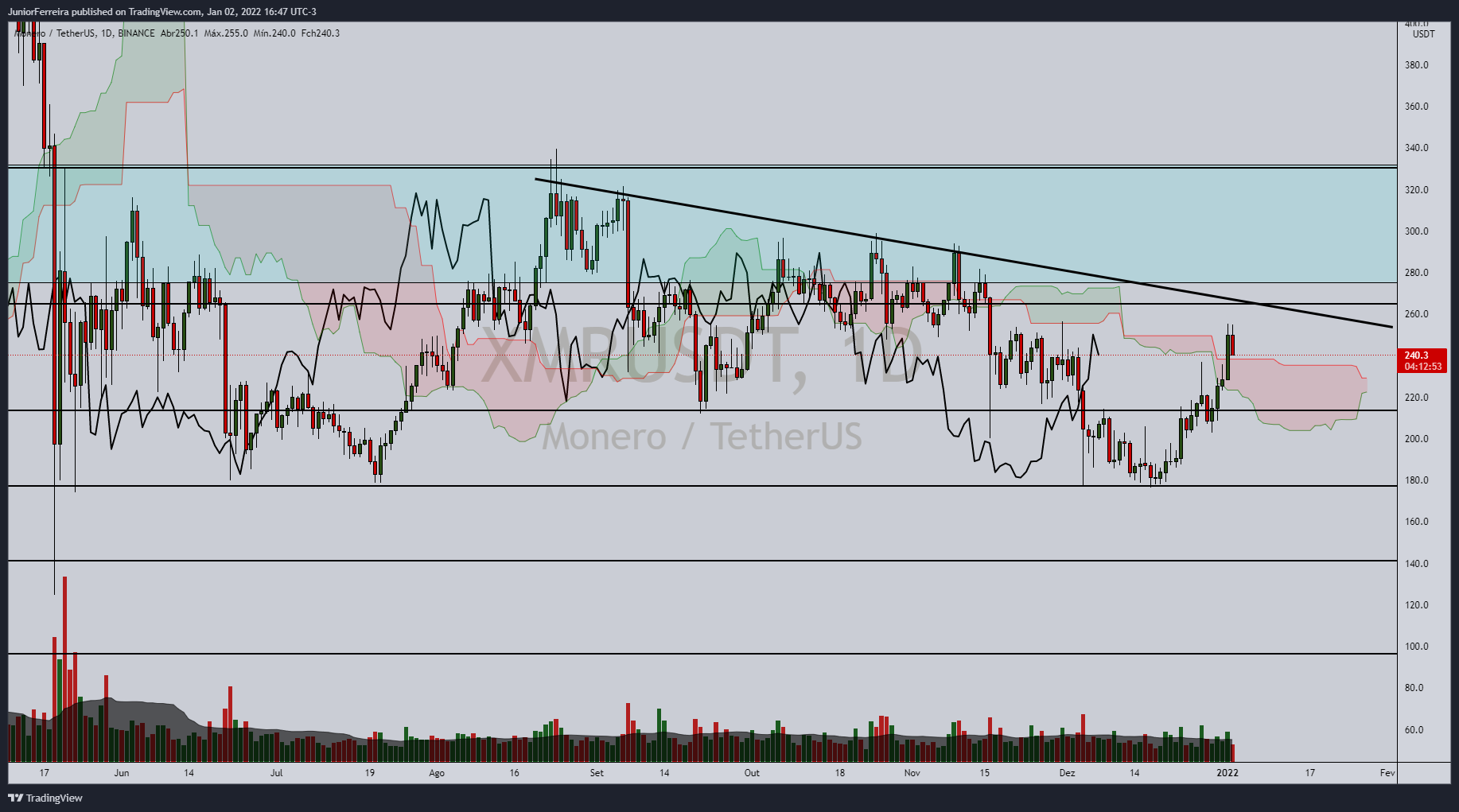The height and width of the screenshot is (812, 1459).
Task: Click the USDT currency label on price axis
Action: 1423,34
